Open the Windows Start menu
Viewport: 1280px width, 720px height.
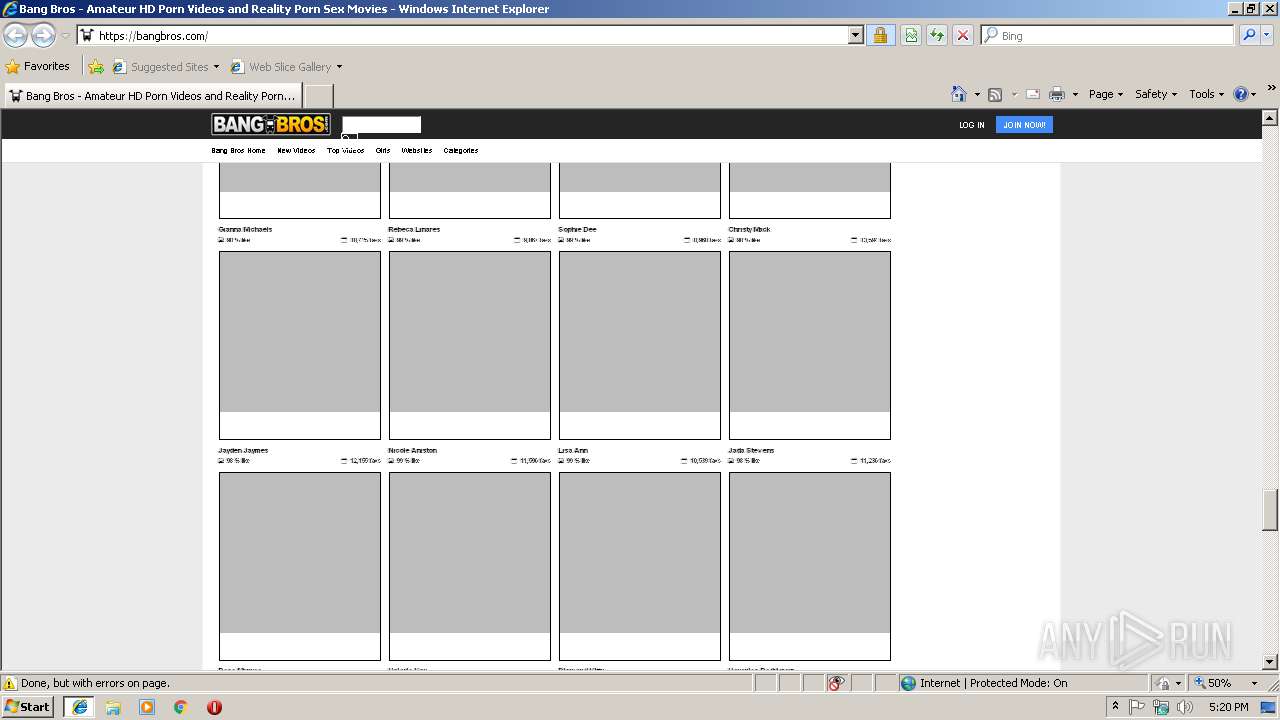28,706
